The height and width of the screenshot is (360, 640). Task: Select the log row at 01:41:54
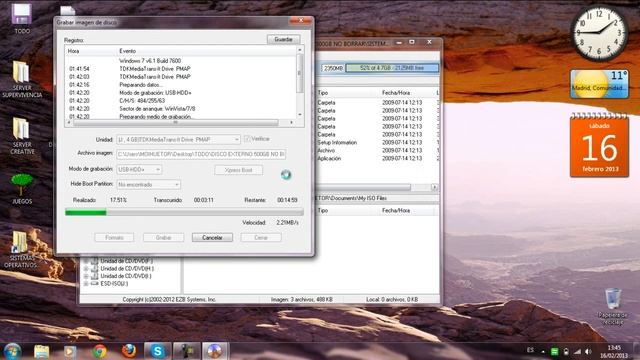tap(181, 69)
